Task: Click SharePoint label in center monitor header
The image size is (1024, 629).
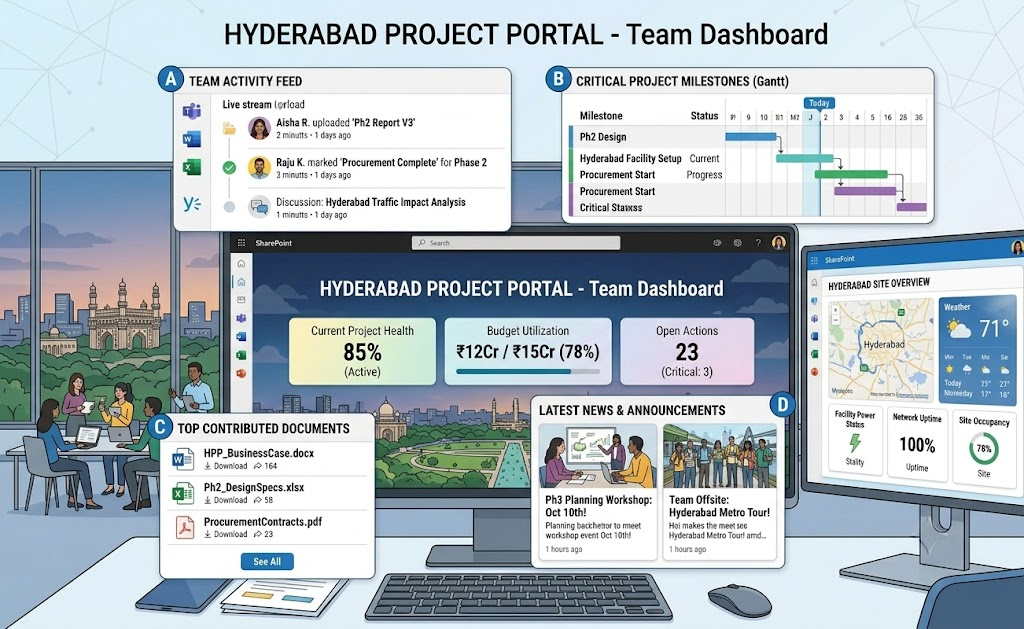Action: (x=274, y=243)
